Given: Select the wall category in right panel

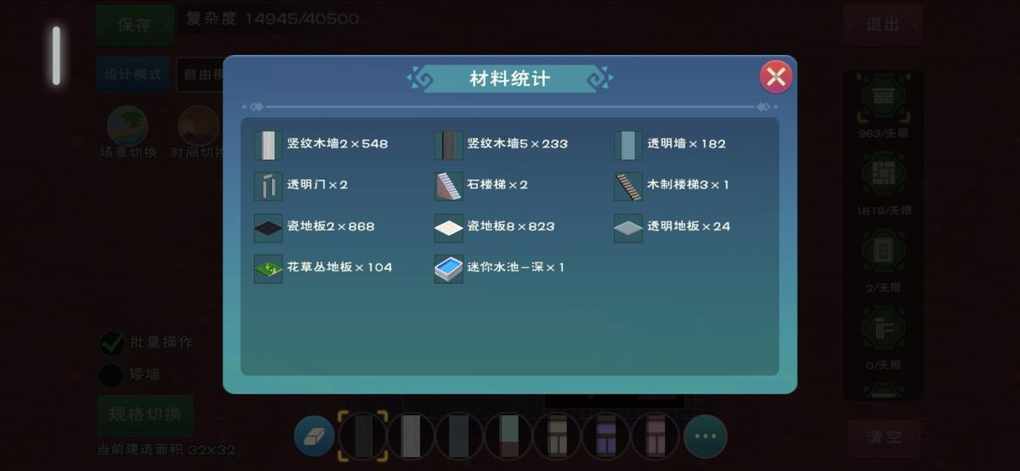Looking at the screenshot, I should pyautogui.click(x=883, y=98).
